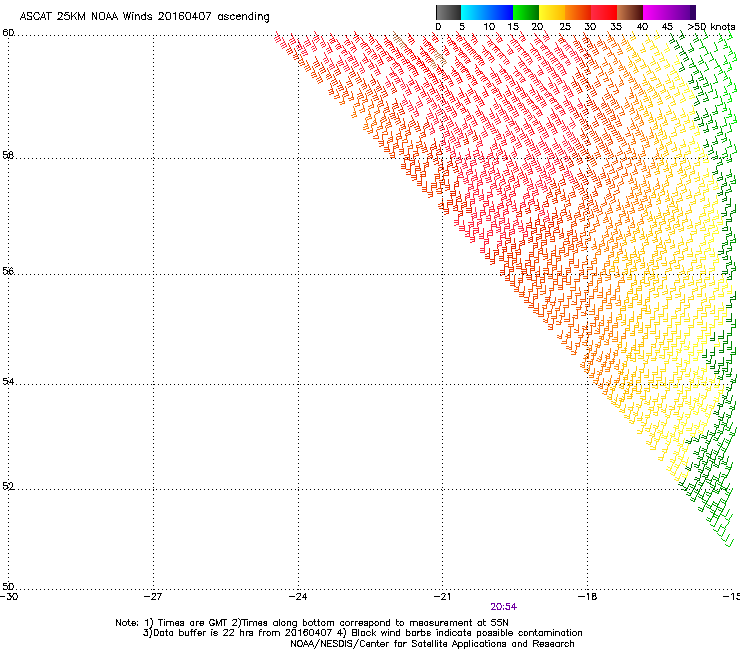
Task: Click the longitude -27 axis label
Action: [x=153, y=597]
